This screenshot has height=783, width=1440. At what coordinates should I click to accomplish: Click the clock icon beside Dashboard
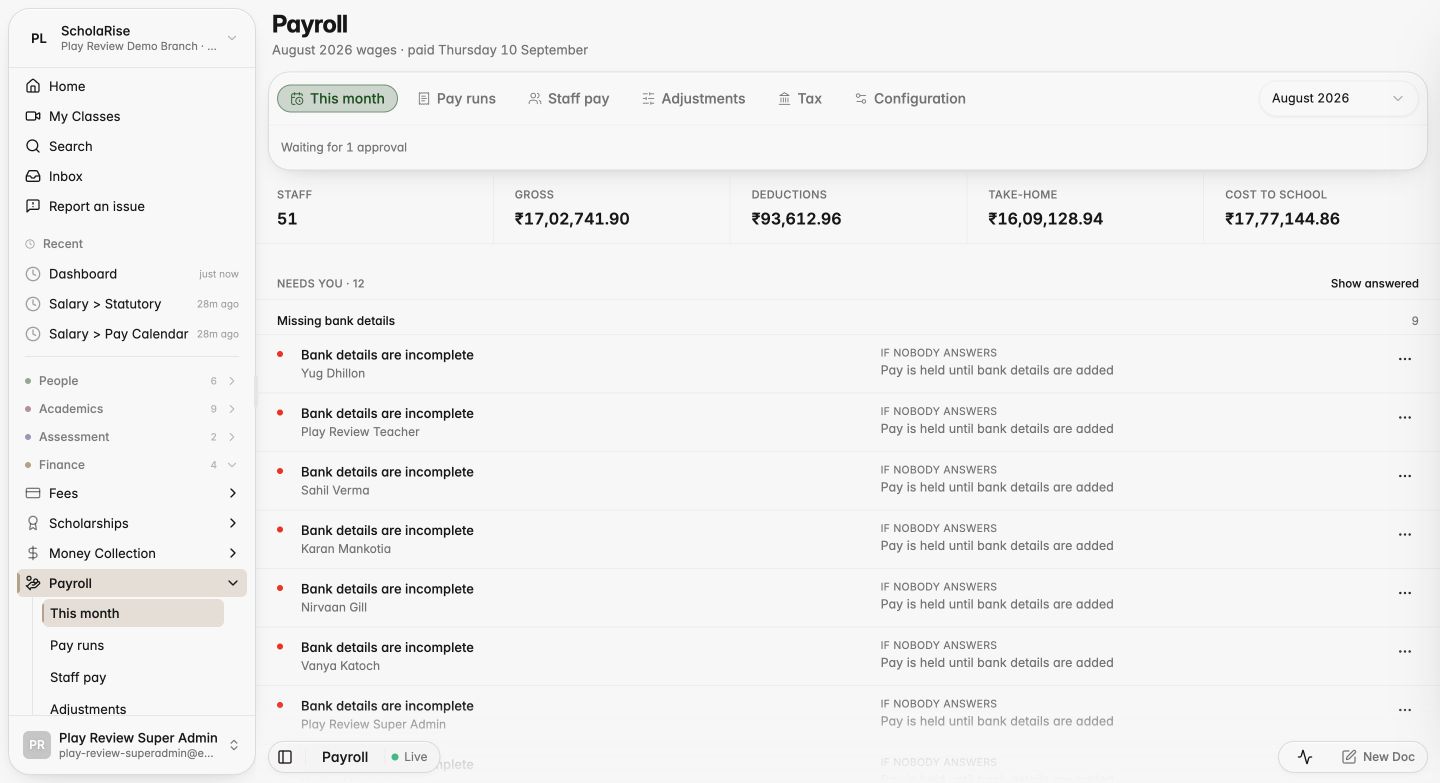[x=33, y=274]
